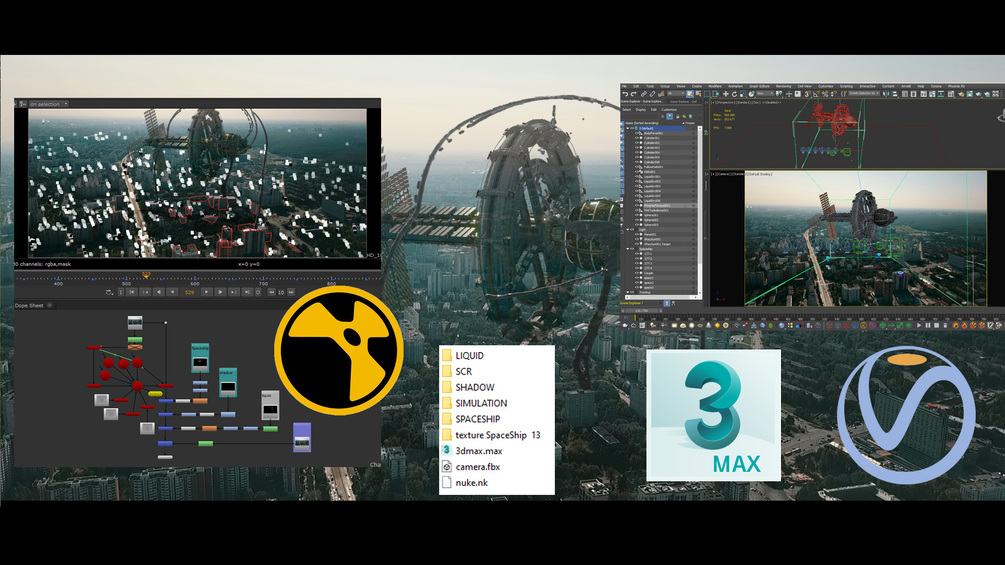1005x565 pixels.
Task: Toggle Percent Snap in 3ds Max toolbar
Action: point(825,94)
